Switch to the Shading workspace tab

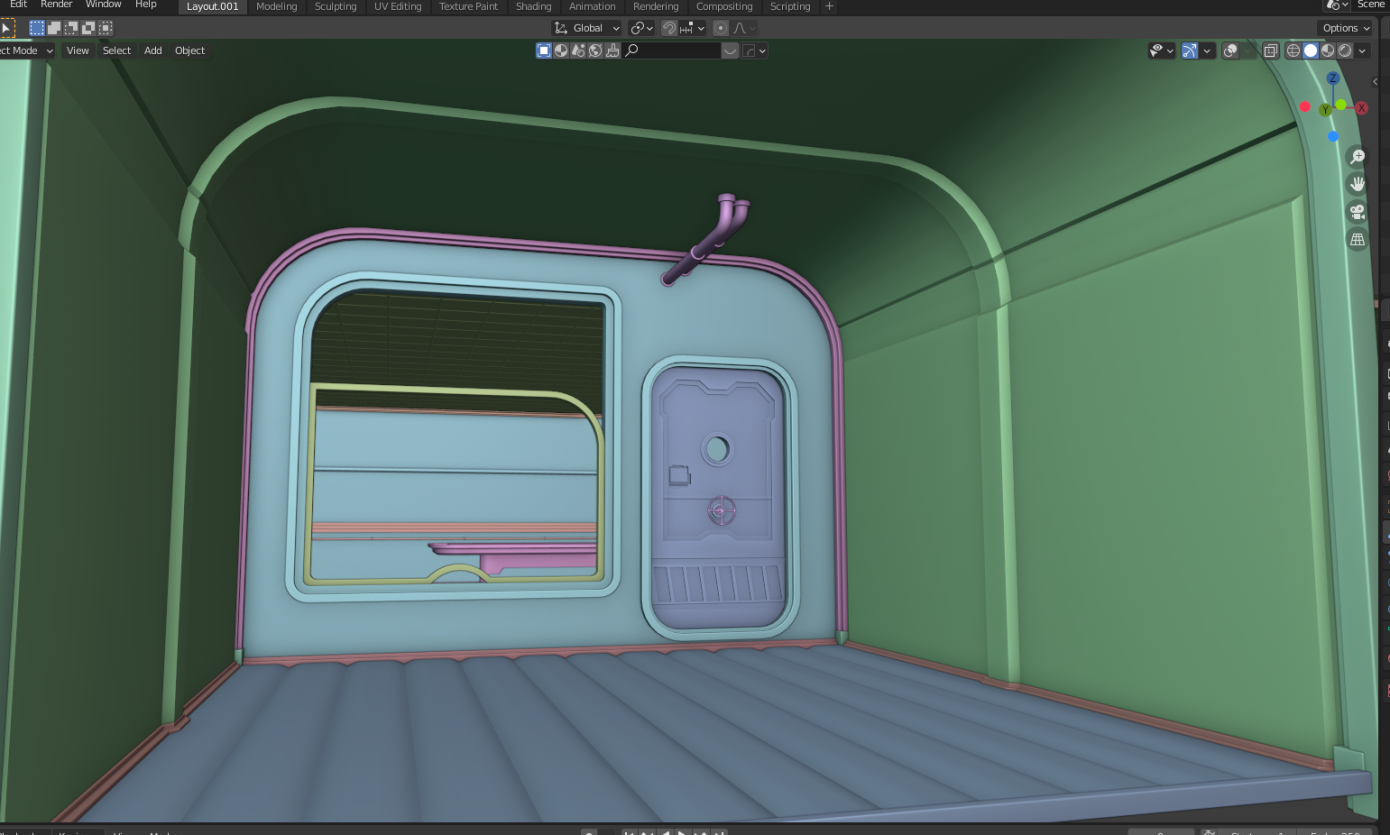533,6
